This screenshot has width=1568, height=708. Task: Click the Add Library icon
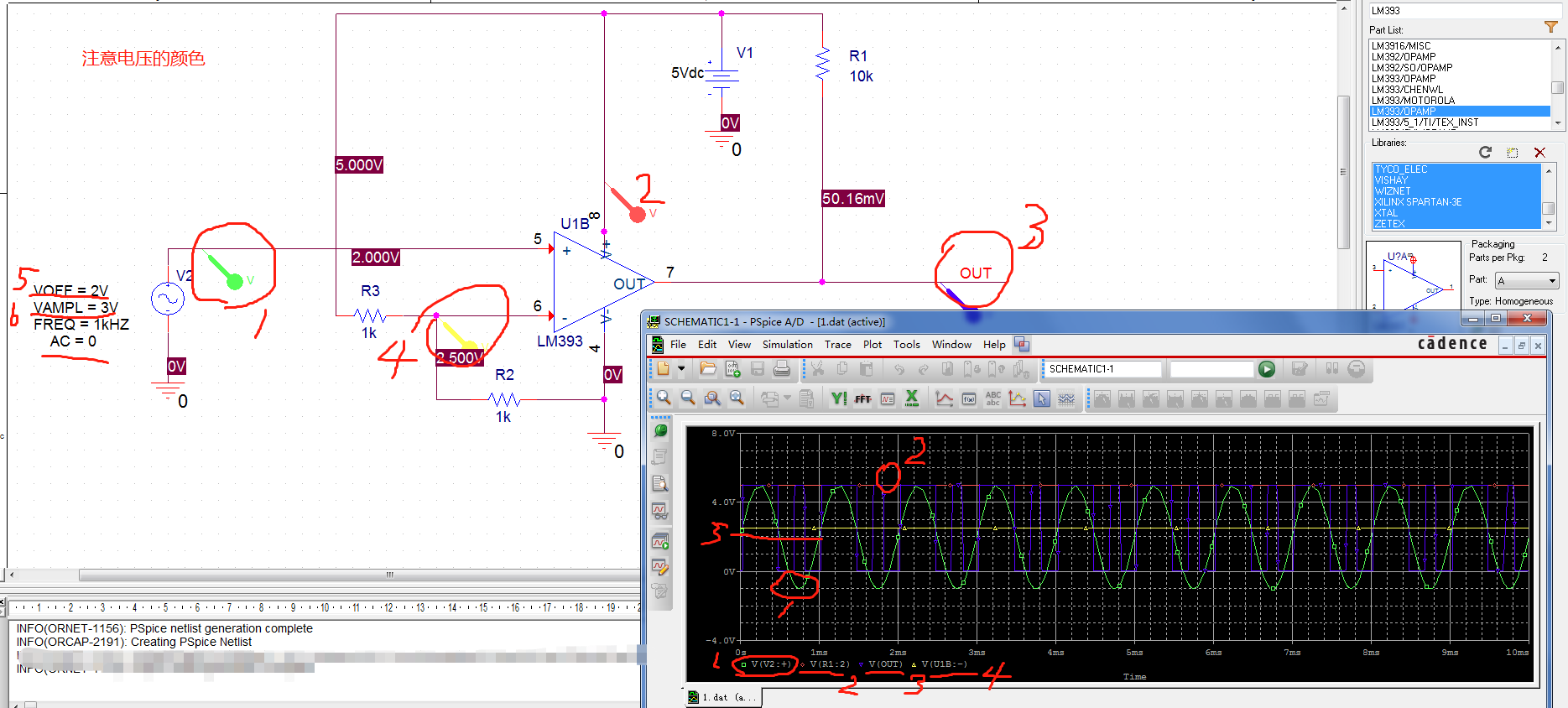(1513, 153)
